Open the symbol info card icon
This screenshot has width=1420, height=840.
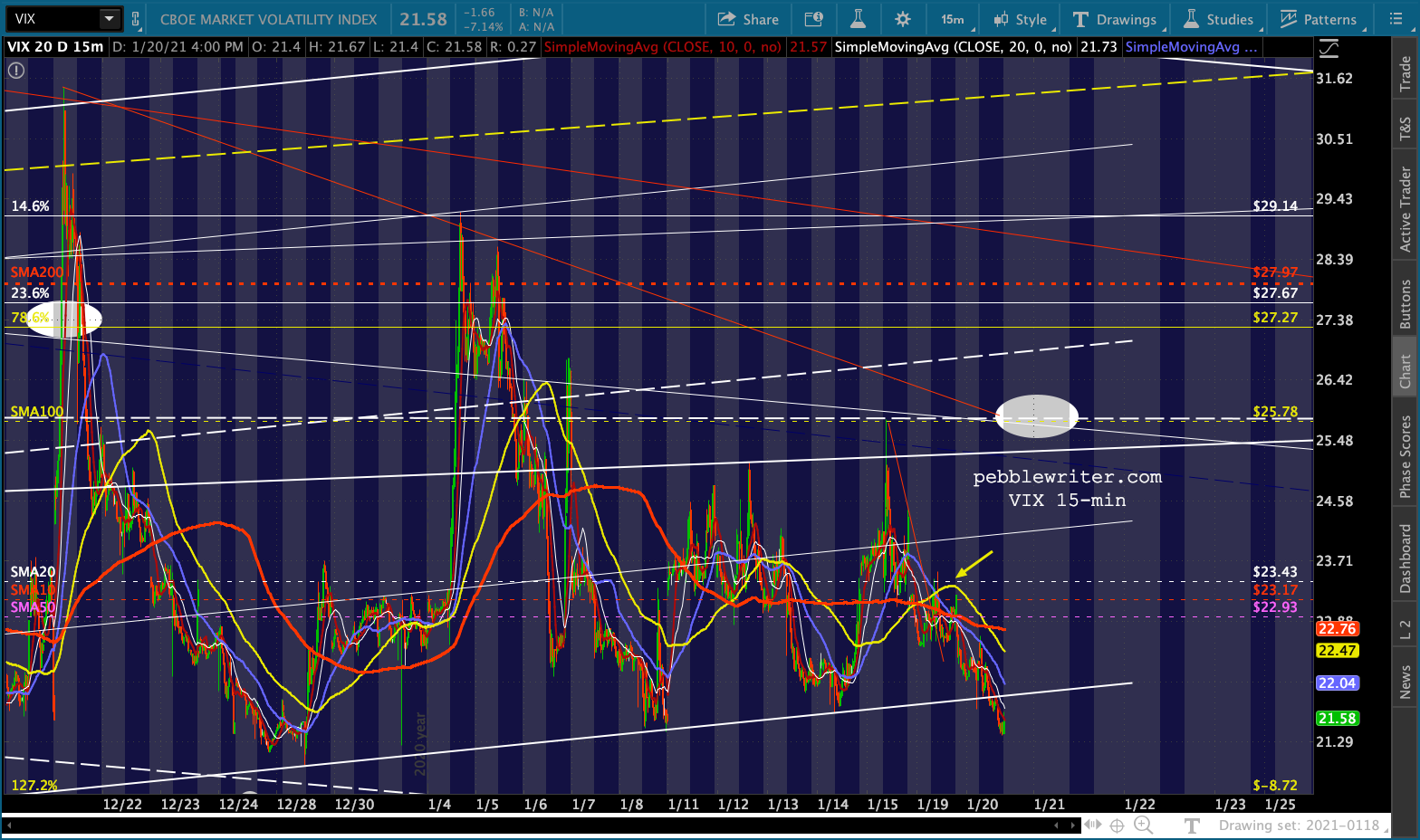pos(813,19)
